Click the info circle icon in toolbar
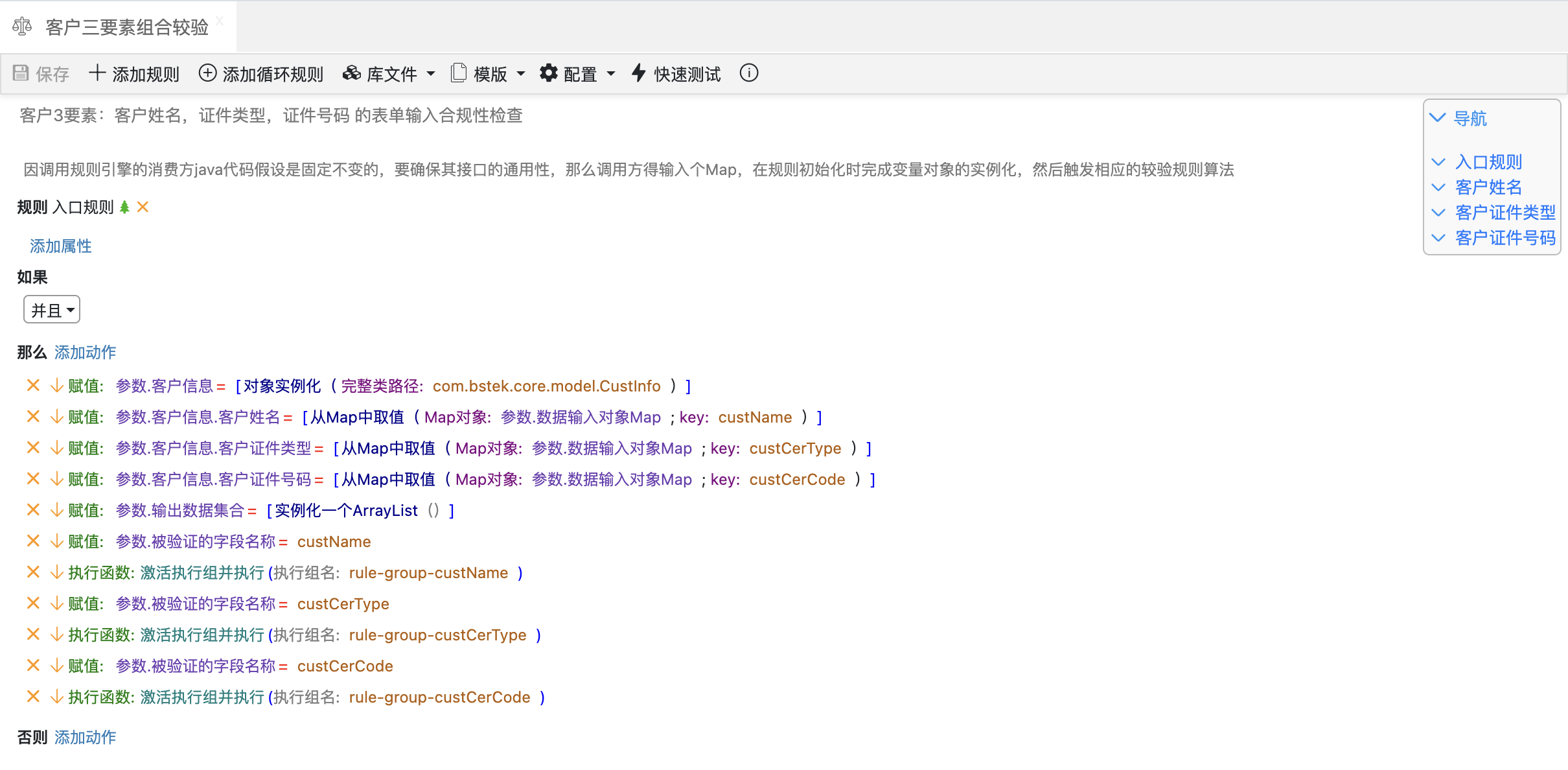The image size is (1568, 770). [x=749, y=73]
